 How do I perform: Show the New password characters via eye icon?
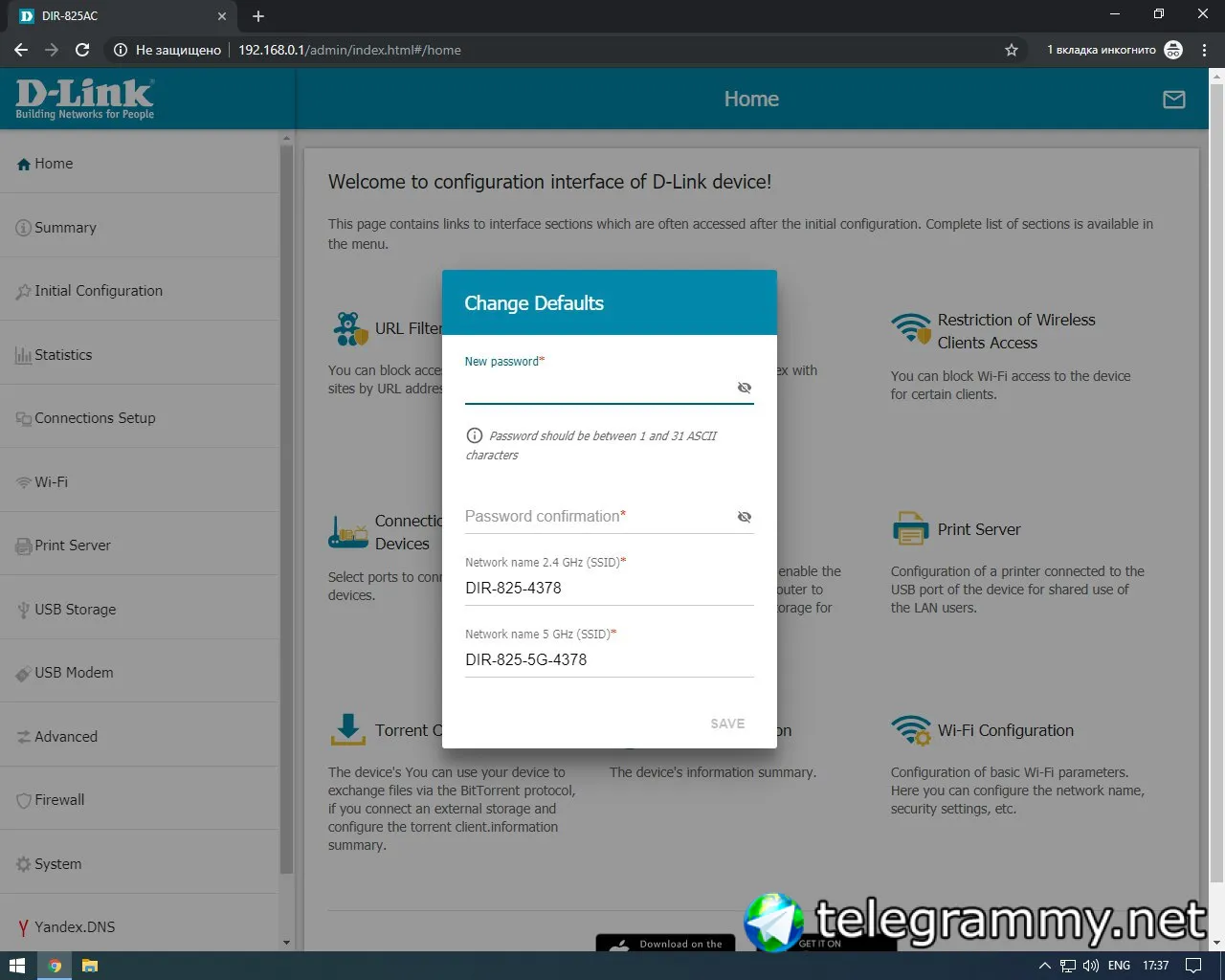pos(745,388)
